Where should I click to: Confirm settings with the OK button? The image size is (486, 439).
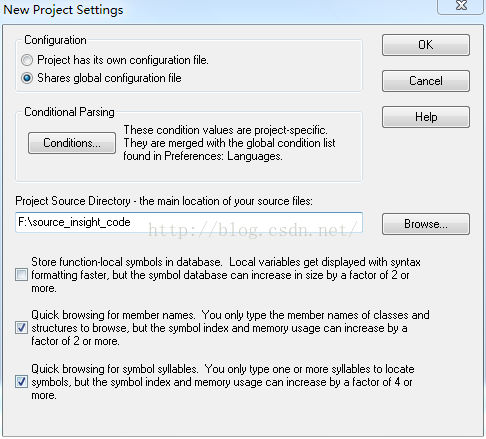426,45
